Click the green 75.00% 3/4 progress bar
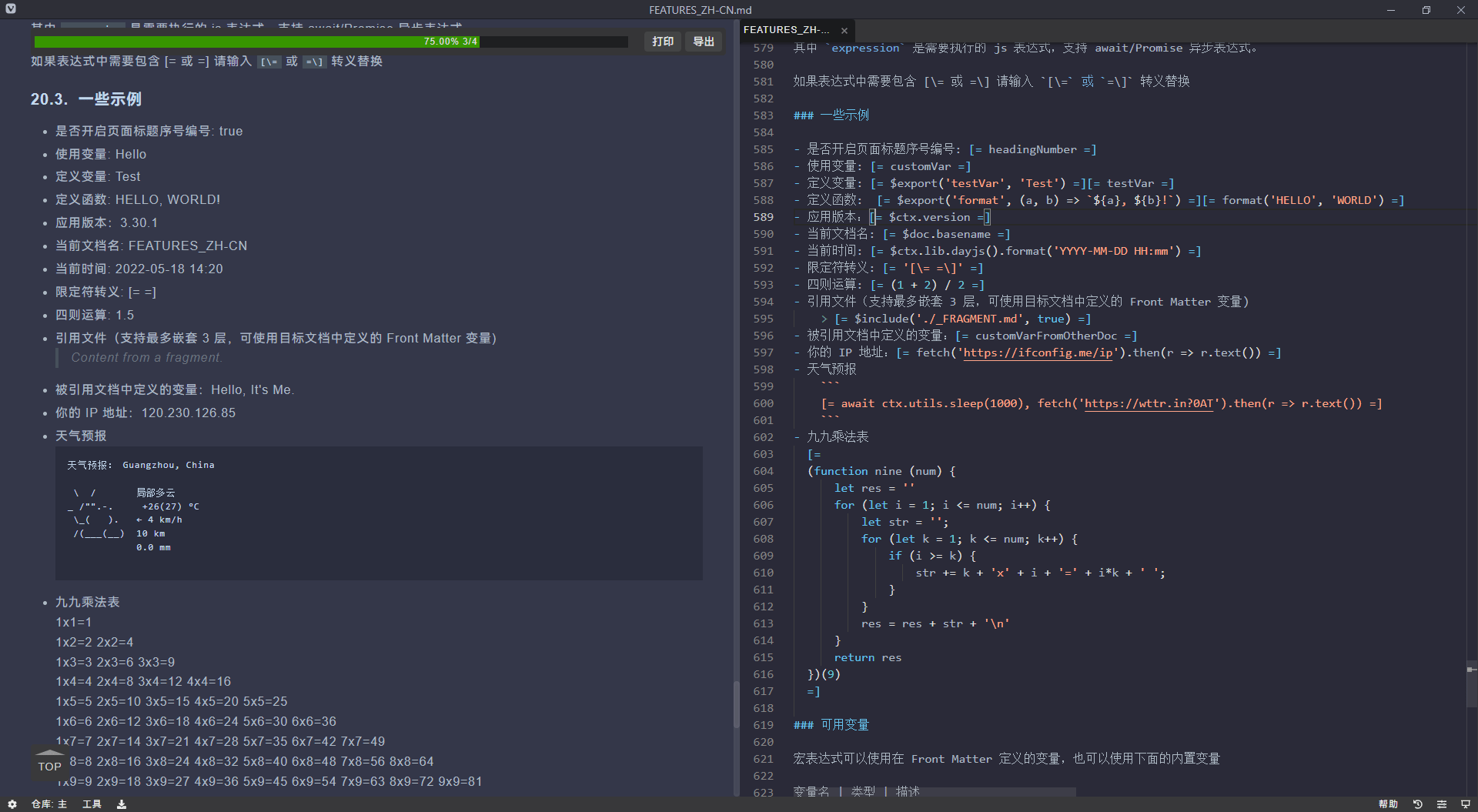 pos(257,42)
